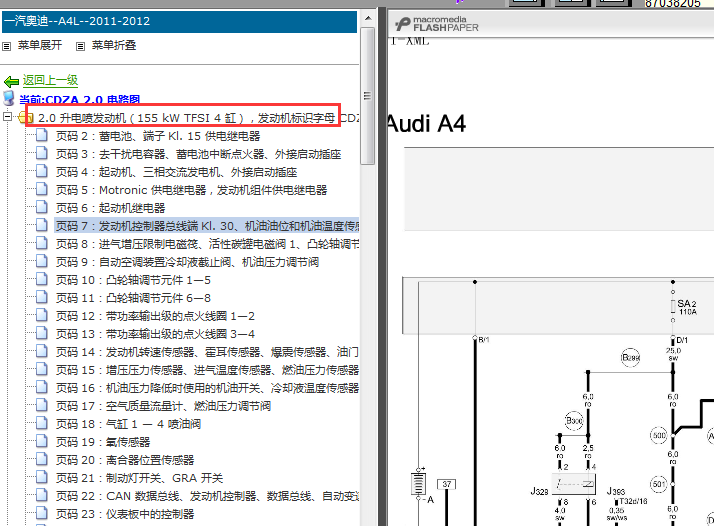Screen dimensions: 714x526
Task: Open 页码 13 点火线圈 3—4 page
Action: pyautogui.click(x=155, y=334)
